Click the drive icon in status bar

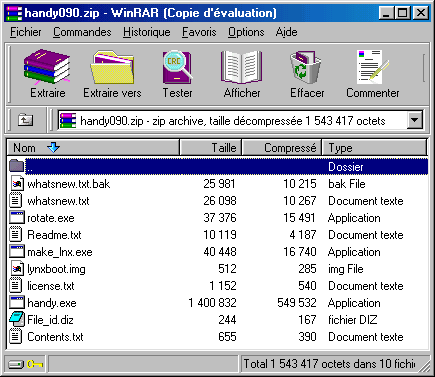tap(16, 364)
